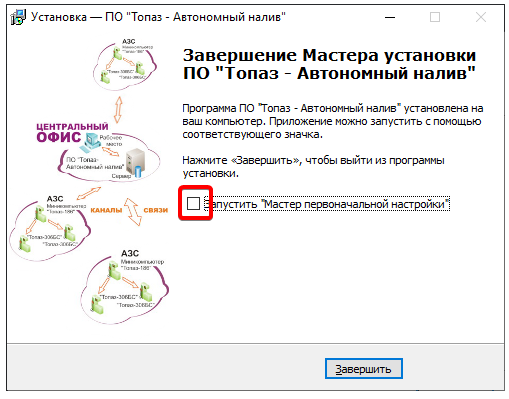The image size is (509, 399).
Task: Click the double arrow between КАНАЛЫ and СВЯЗИ
Action: (x=133, y=212)
